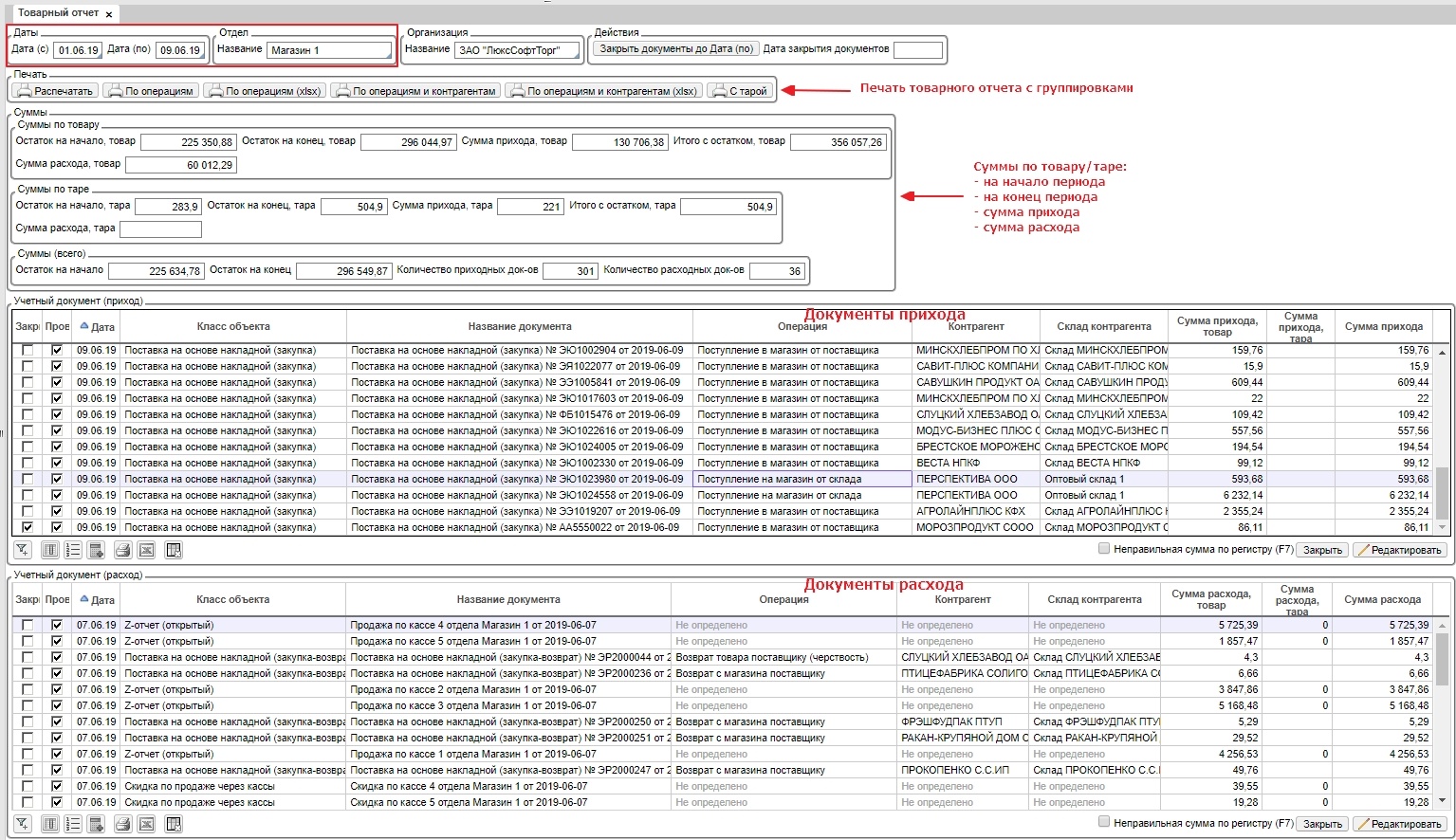This screenshot has height=840, width=1456.
Task: Tick the Закр checkbox for the ЭЮ1002904 delivery
Action: coord(28,350)
